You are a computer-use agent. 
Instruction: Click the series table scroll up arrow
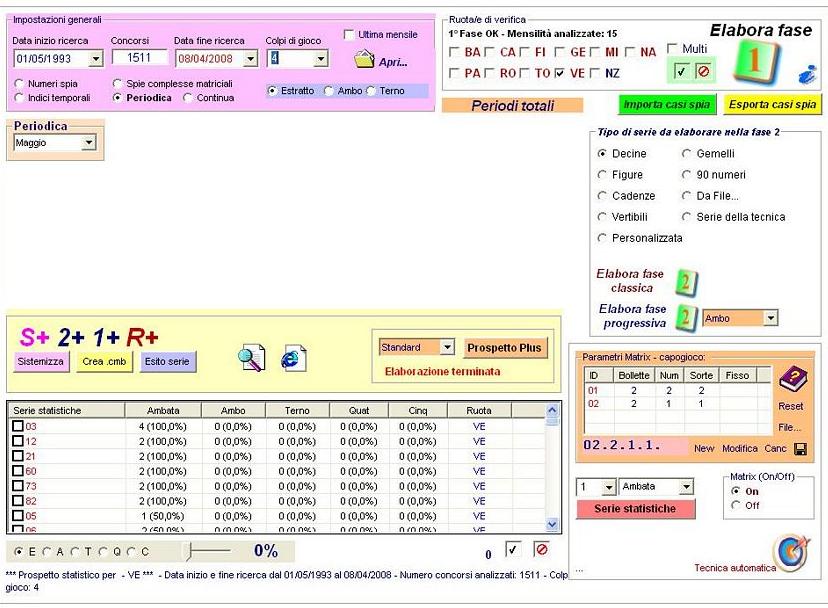click(x=552, y=410)
